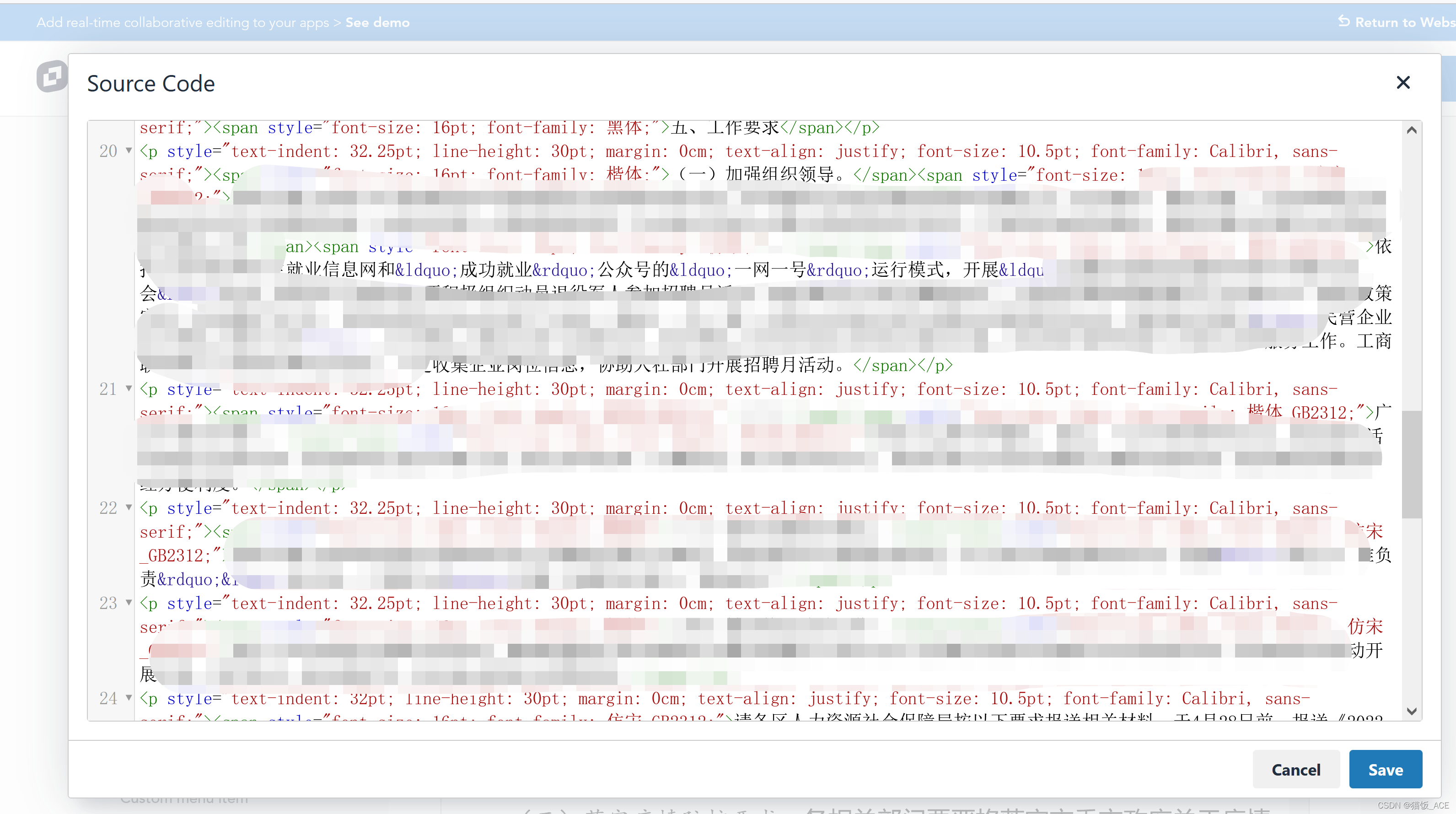The height and width of the screenshot is (814, 1456).
Task: Select line number 22 in gutter
Action: click(108, 507)
